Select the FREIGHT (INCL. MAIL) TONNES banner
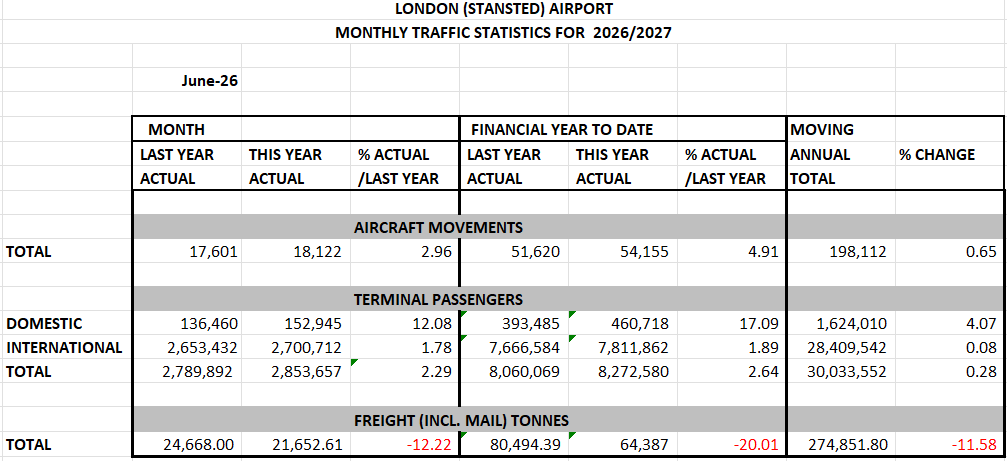Viewport: 1007px width, 461px height. tap(462, 421)
